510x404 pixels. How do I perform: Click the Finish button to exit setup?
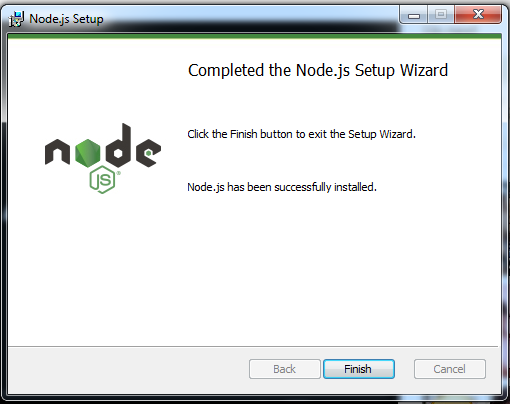click(359, 369)
